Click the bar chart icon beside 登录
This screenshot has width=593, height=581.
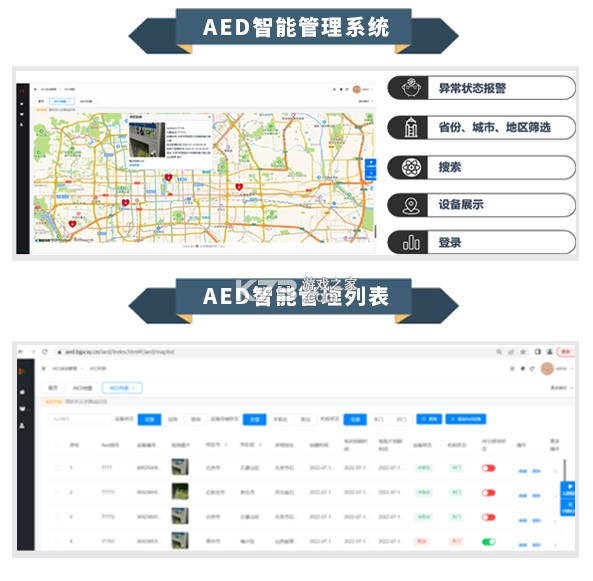411,243
